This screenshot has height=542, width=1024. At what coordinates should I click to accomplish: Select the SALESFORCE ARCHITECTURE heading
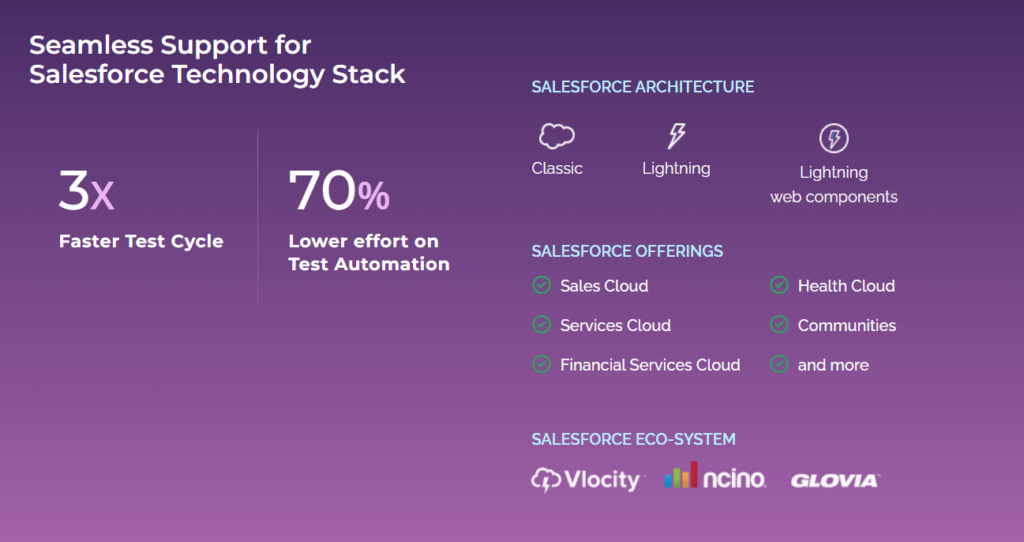click(643, 87)
